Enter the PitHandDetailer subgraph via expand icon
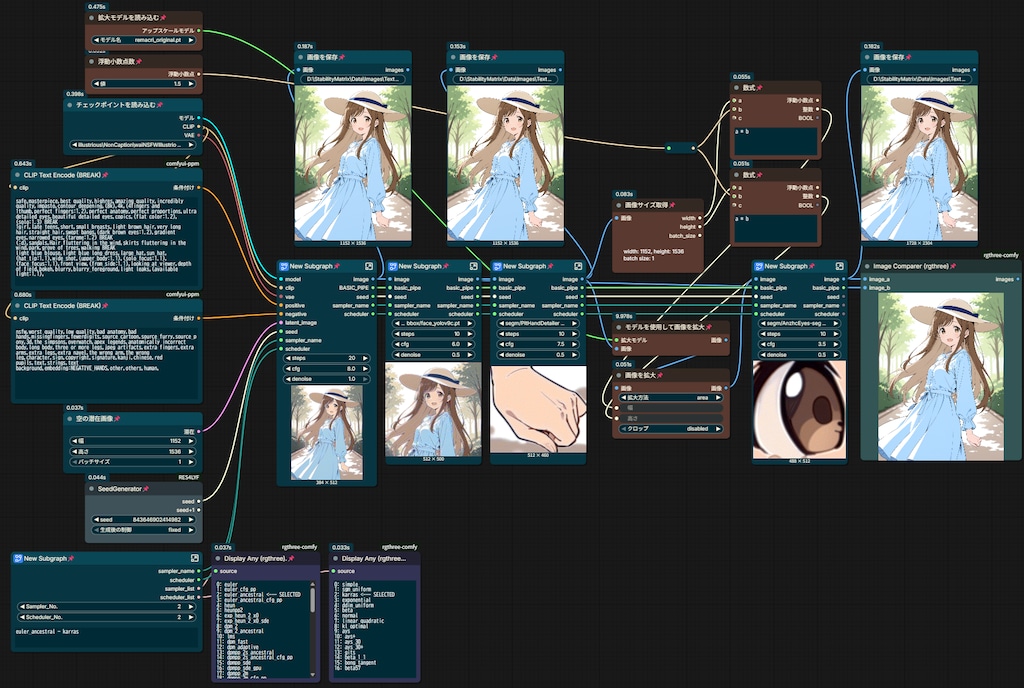This screenshot has height=688, width=1024. point(578,266)
